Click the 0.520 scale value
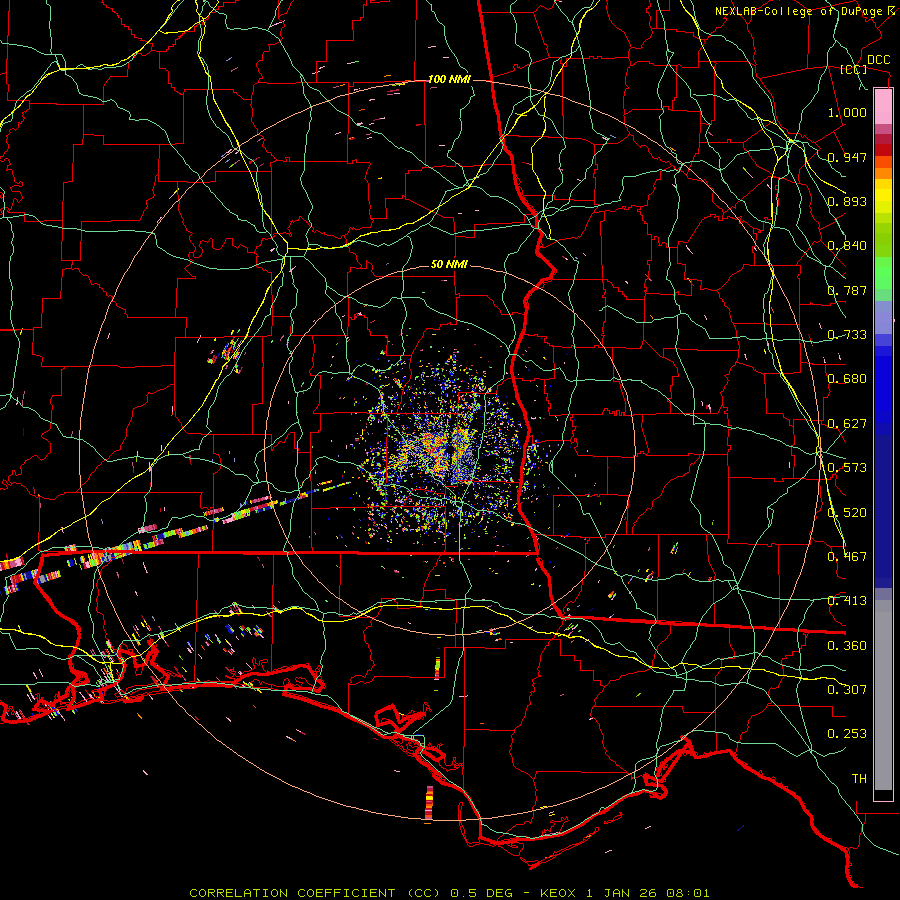 (x=847, y=513)
